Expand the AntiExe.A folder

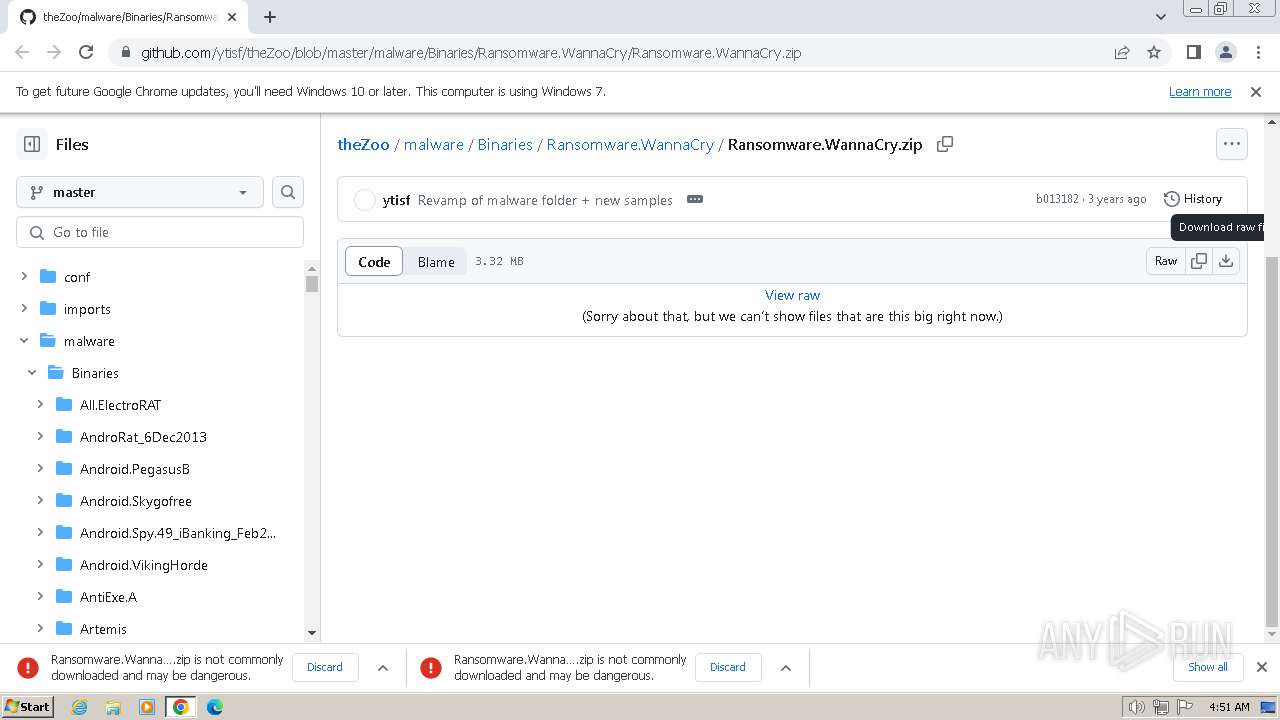40,597
